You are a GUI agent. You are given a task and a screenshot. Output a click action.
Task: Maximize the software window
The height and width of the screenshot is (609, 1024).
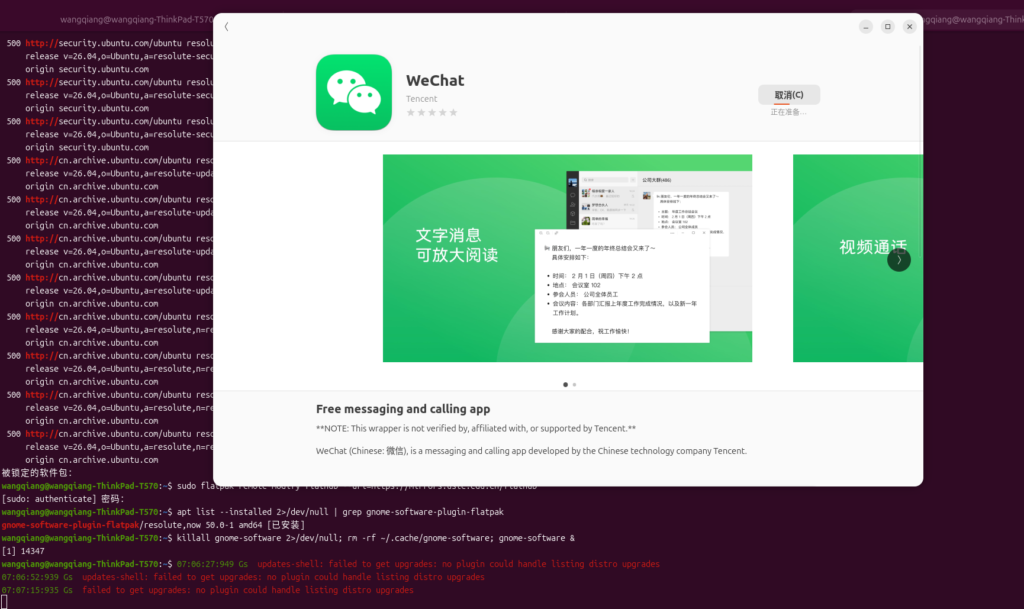[x=888, y=27]
